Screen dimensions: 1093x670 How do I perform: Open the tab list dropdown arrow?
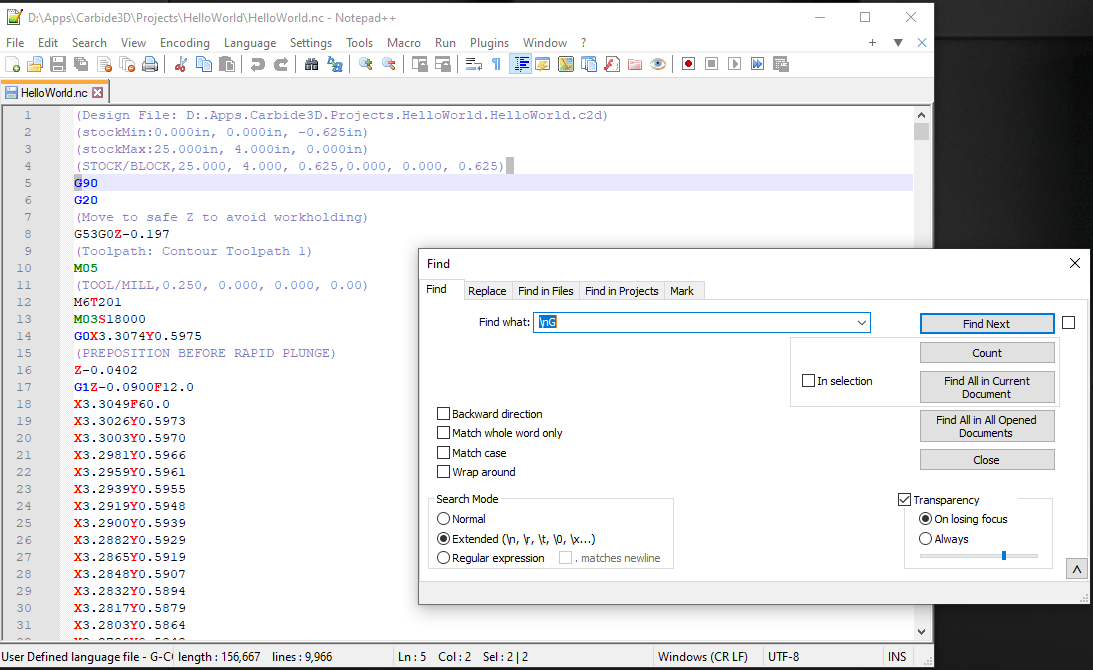(899, 43)
